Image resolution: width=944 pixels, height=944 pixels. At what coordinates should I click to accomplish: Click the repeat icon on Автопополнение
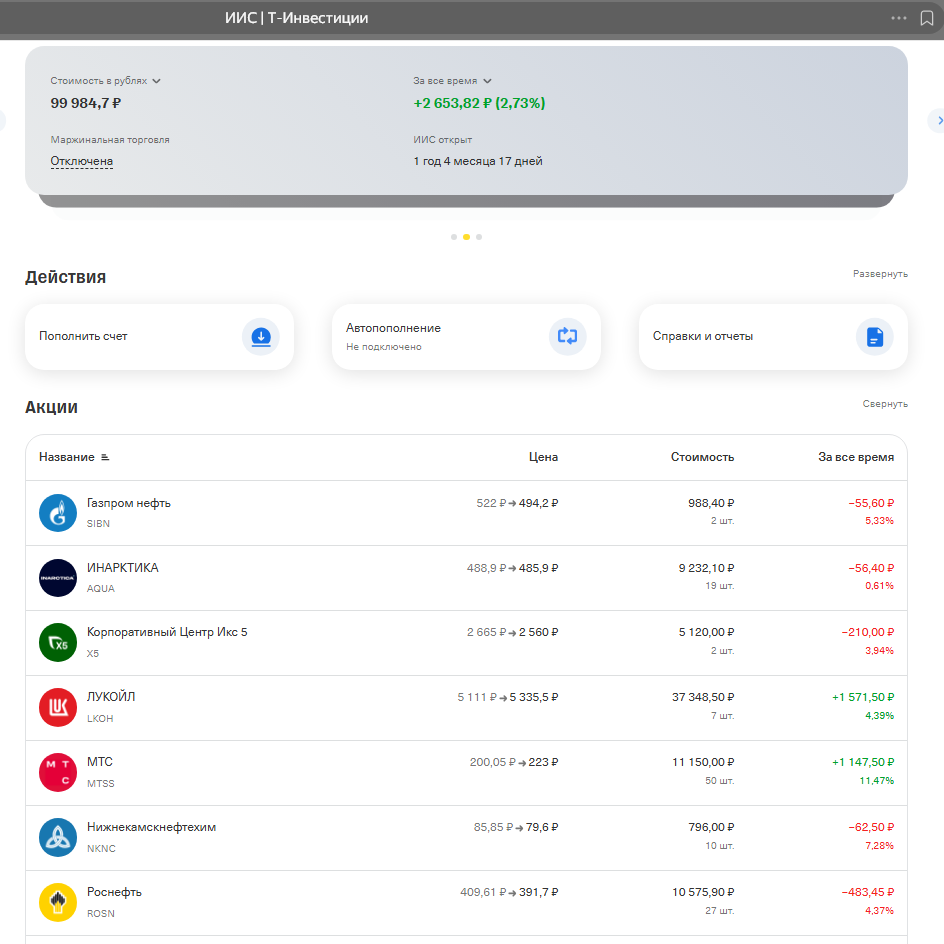click(x=567, y=337)
